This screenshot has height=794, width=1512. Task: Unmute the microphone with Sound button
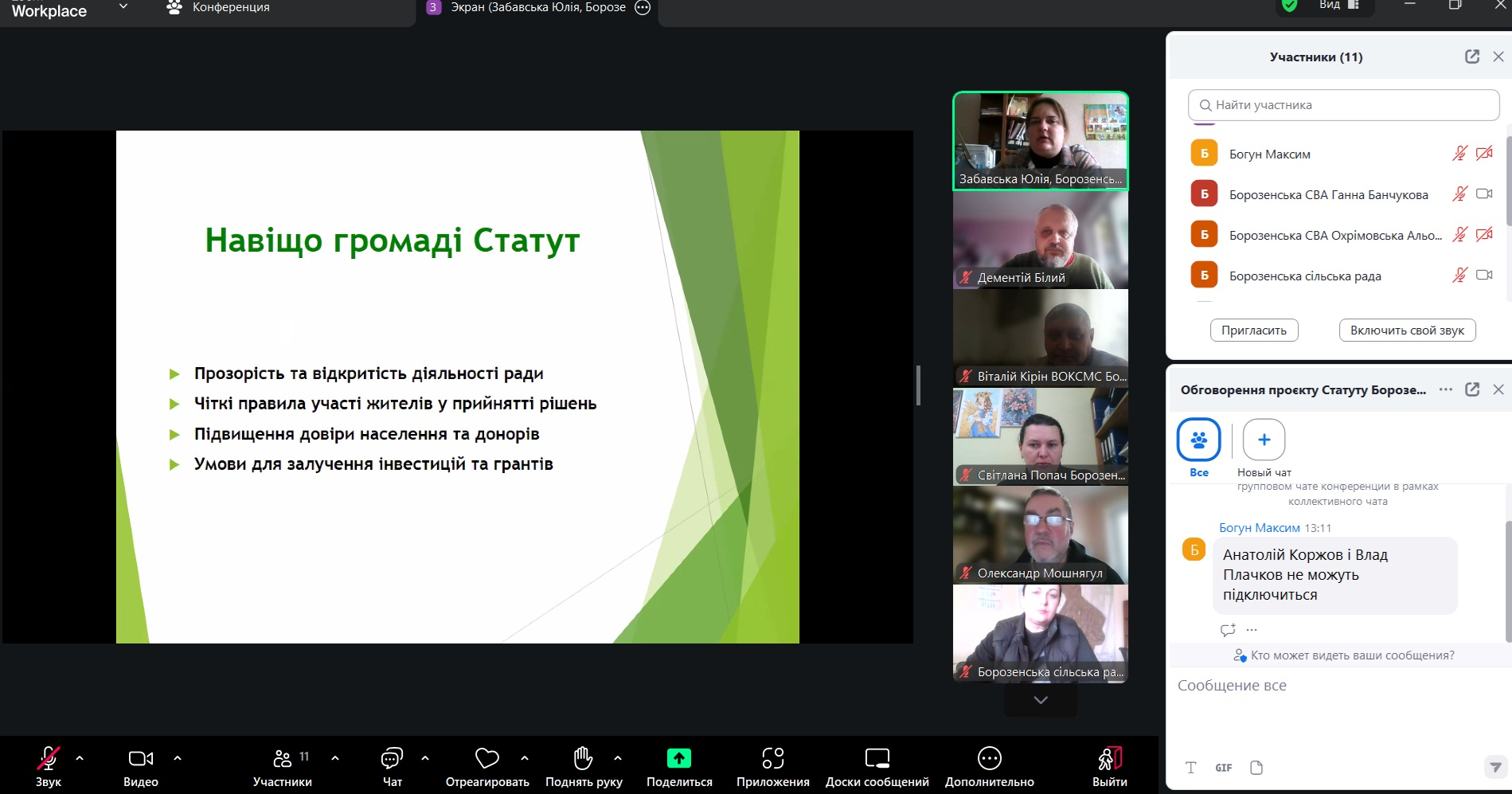pyautogui.click(x=49, y=758)
